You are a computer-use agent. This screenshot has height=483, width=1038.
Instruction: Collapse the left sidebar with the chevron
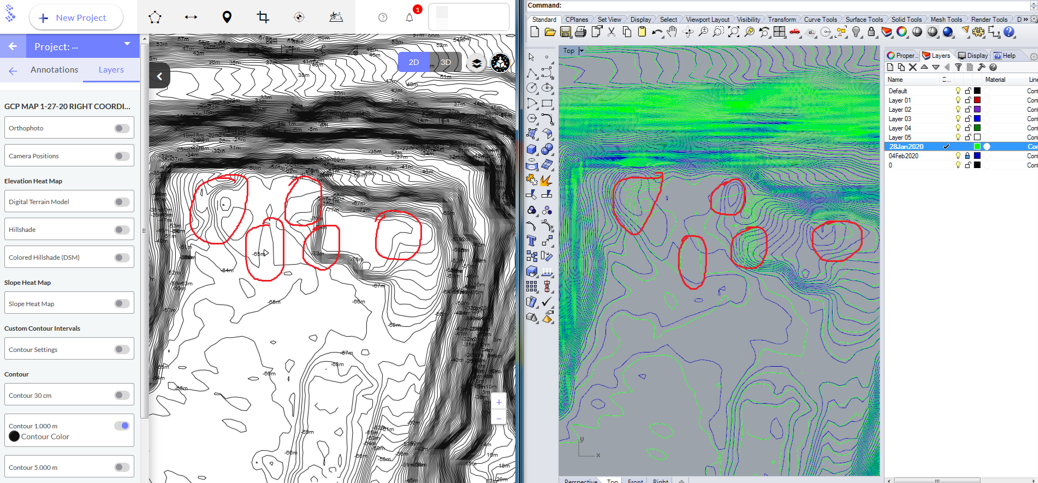pos(160,77)
